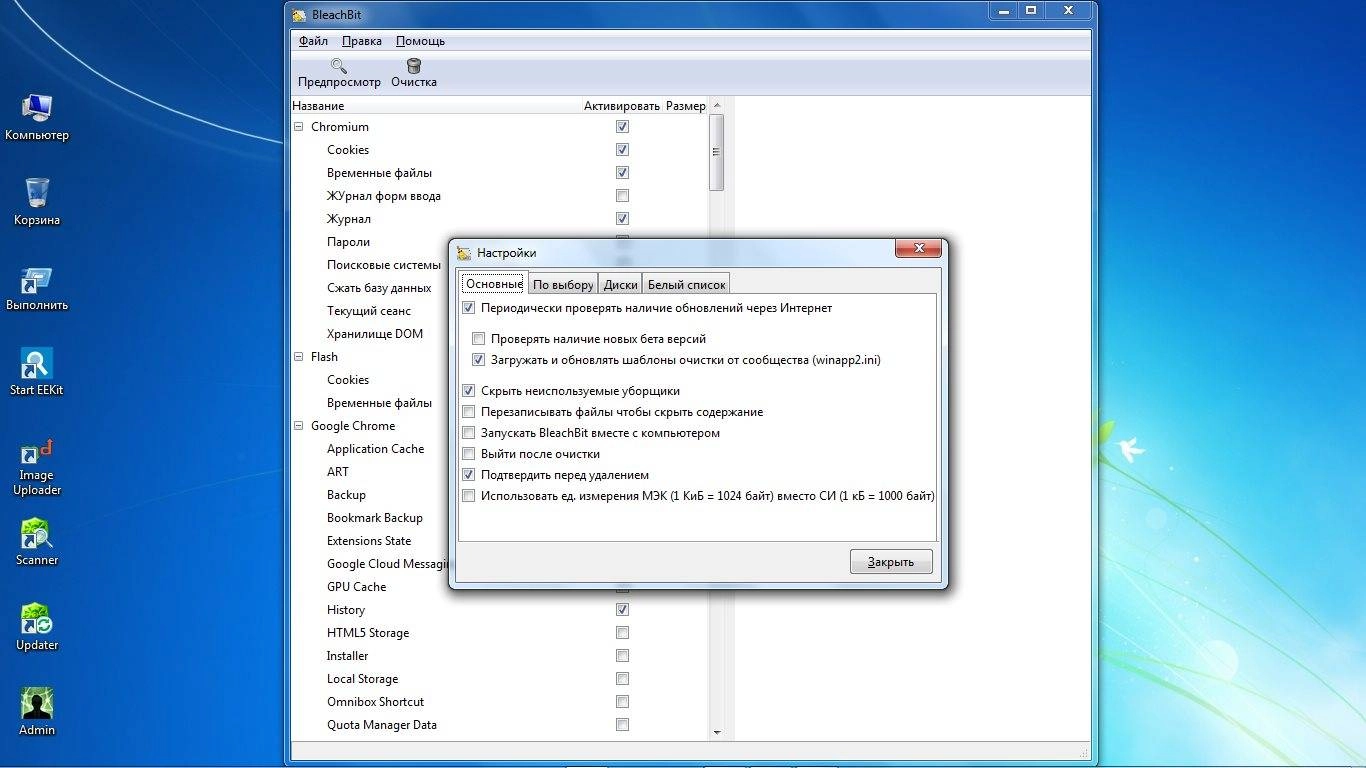Check the Quota Manager Data checkbox
Viewport: 1366px width, 768px height.
622,725
